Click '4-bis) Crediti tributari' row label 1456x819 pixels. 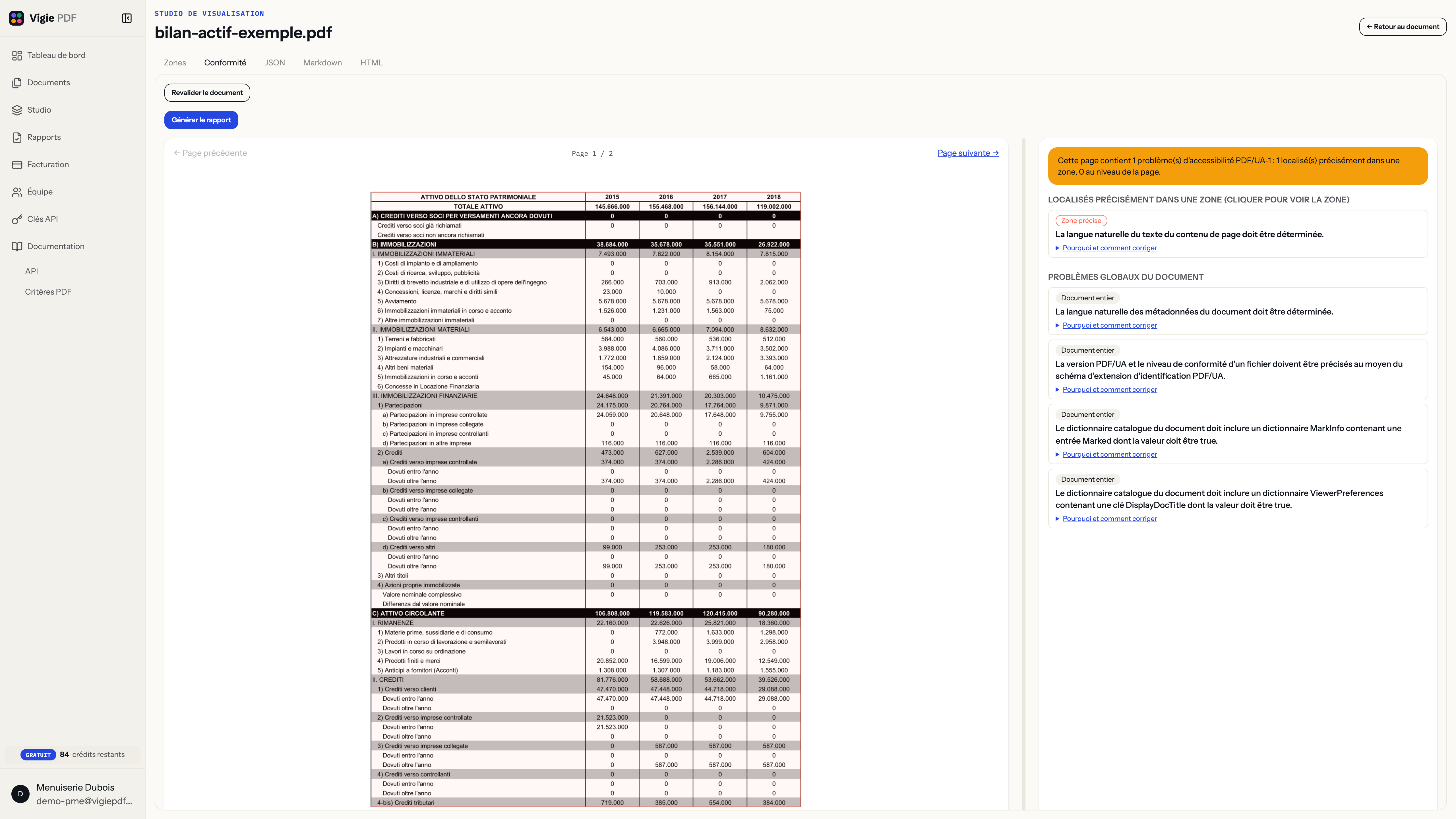click(x=406, y=803)
